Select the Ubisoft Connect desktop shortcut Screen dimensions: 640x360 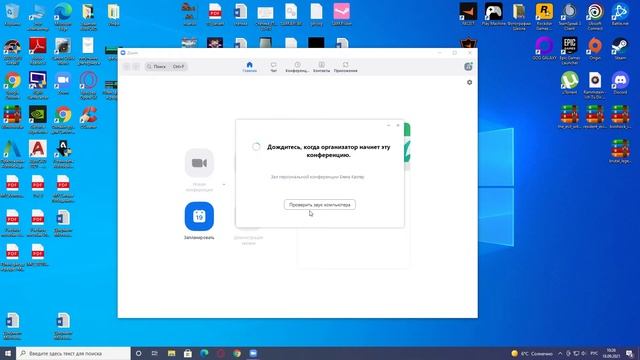[595, 16]
